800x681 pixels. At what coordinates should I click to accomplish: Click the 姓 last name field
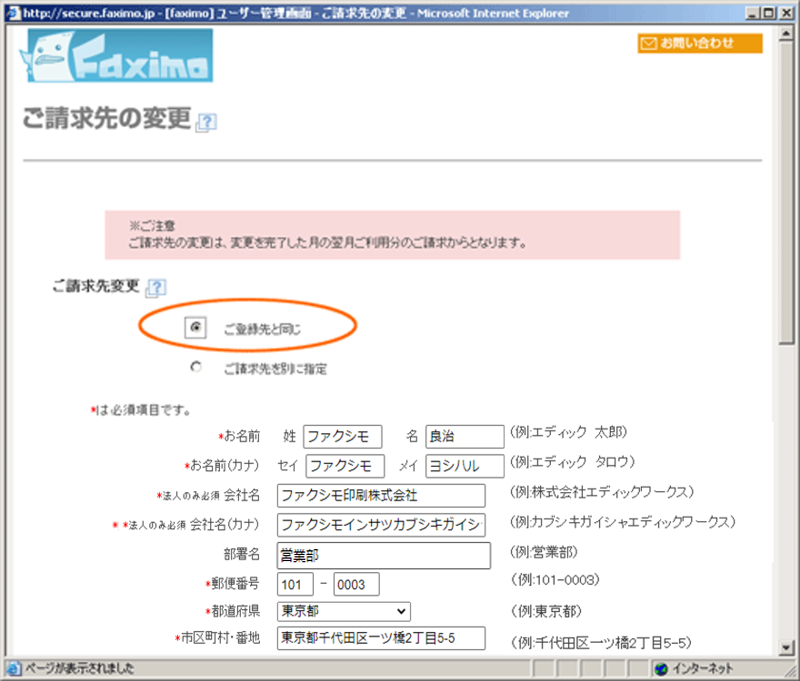click(342, 437)
